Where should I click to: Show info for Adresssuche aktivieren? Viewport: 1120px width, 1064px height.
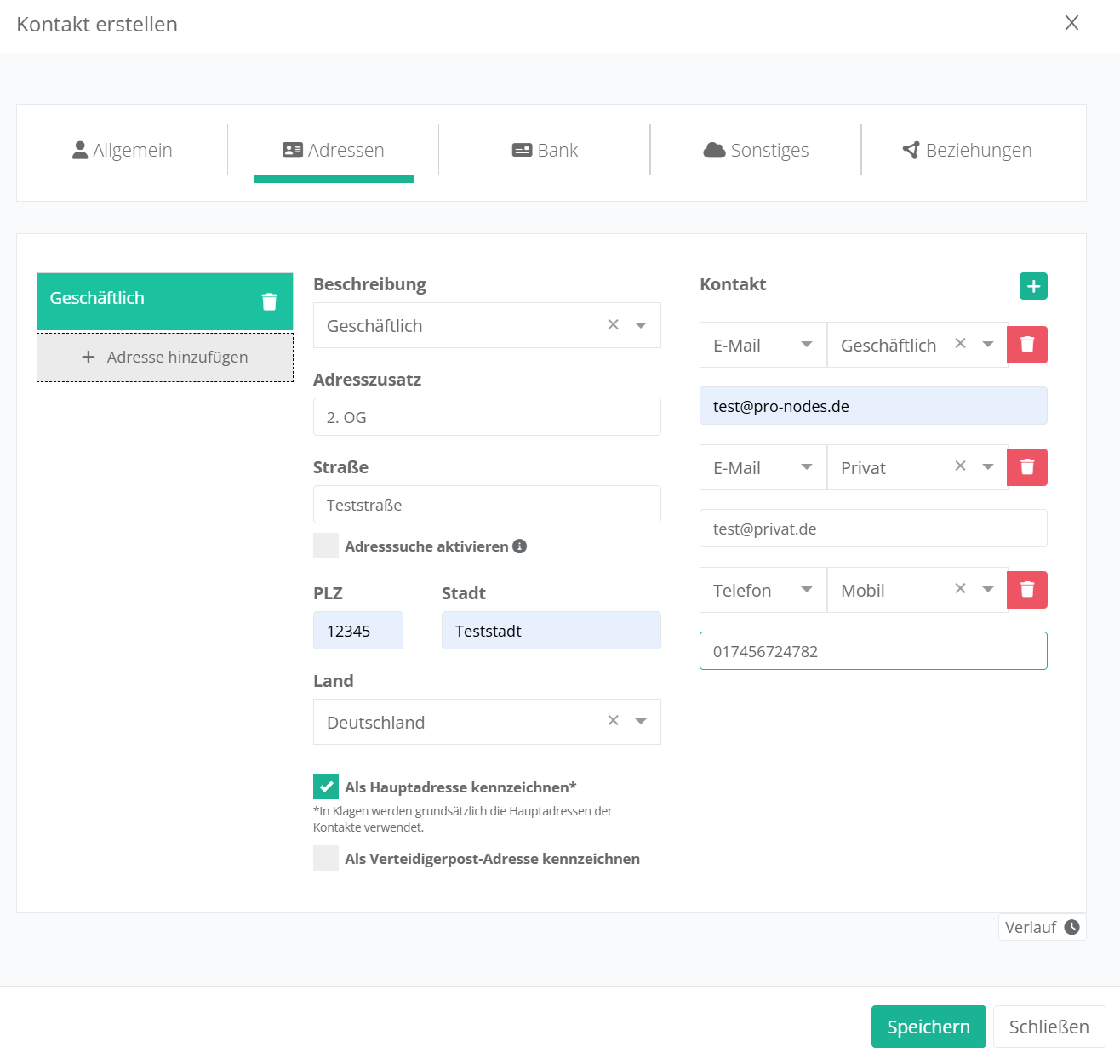point(520,546)
